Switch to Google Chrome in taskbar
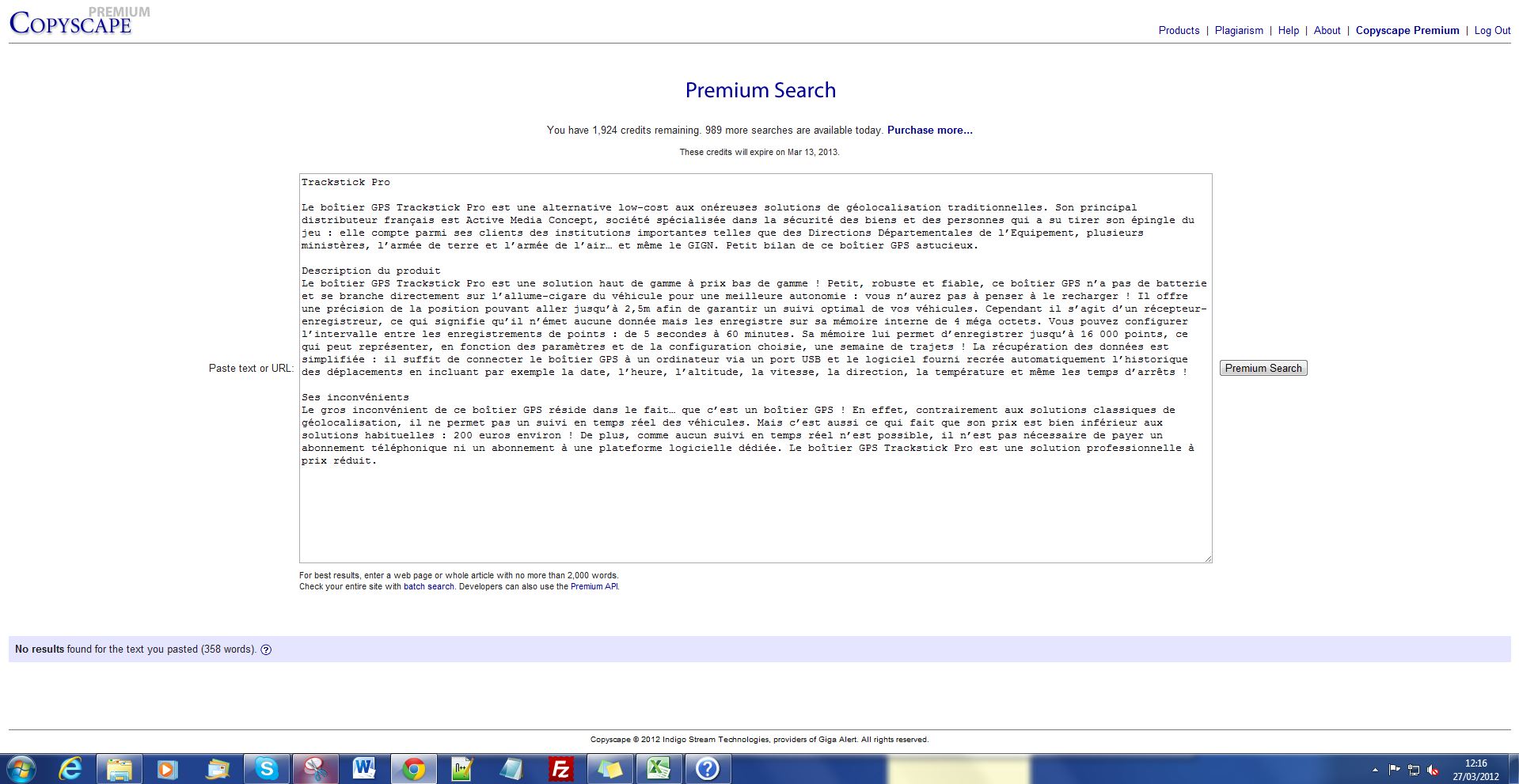 coord(413,768)
